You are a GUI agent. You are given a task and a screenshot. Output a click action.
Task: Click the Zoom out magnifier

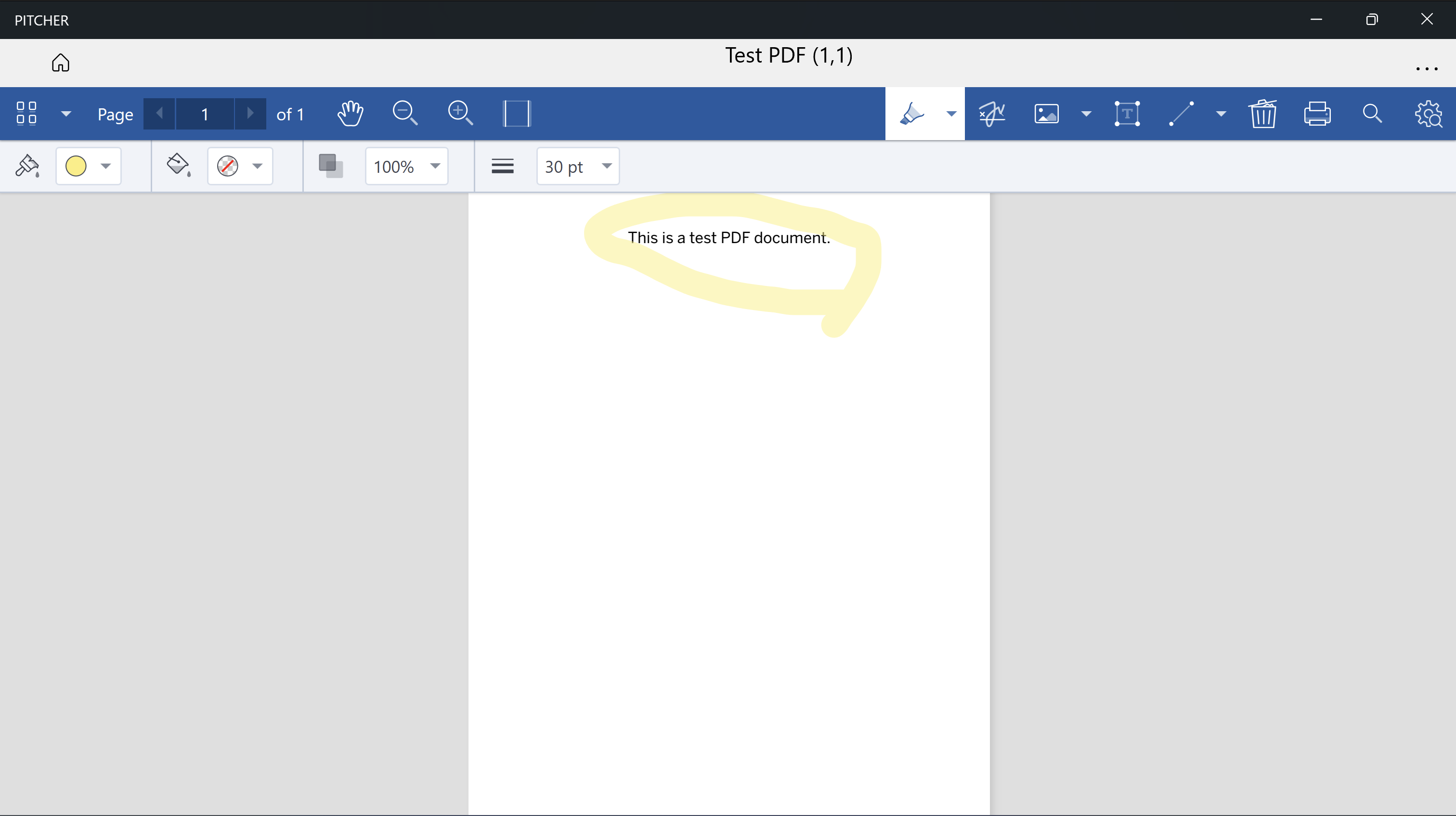click(405, 114)
